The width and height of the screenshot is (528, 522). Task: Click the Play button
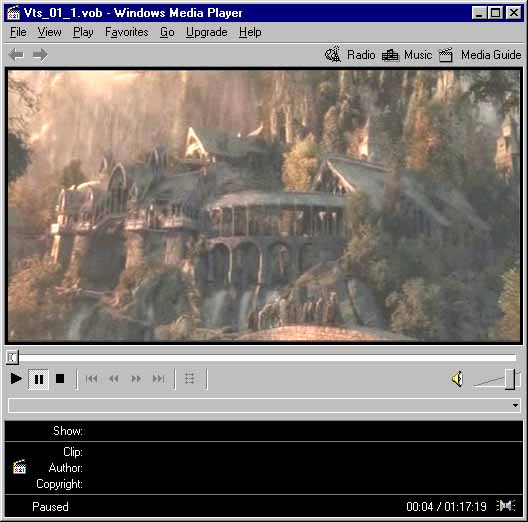(16, 379)
